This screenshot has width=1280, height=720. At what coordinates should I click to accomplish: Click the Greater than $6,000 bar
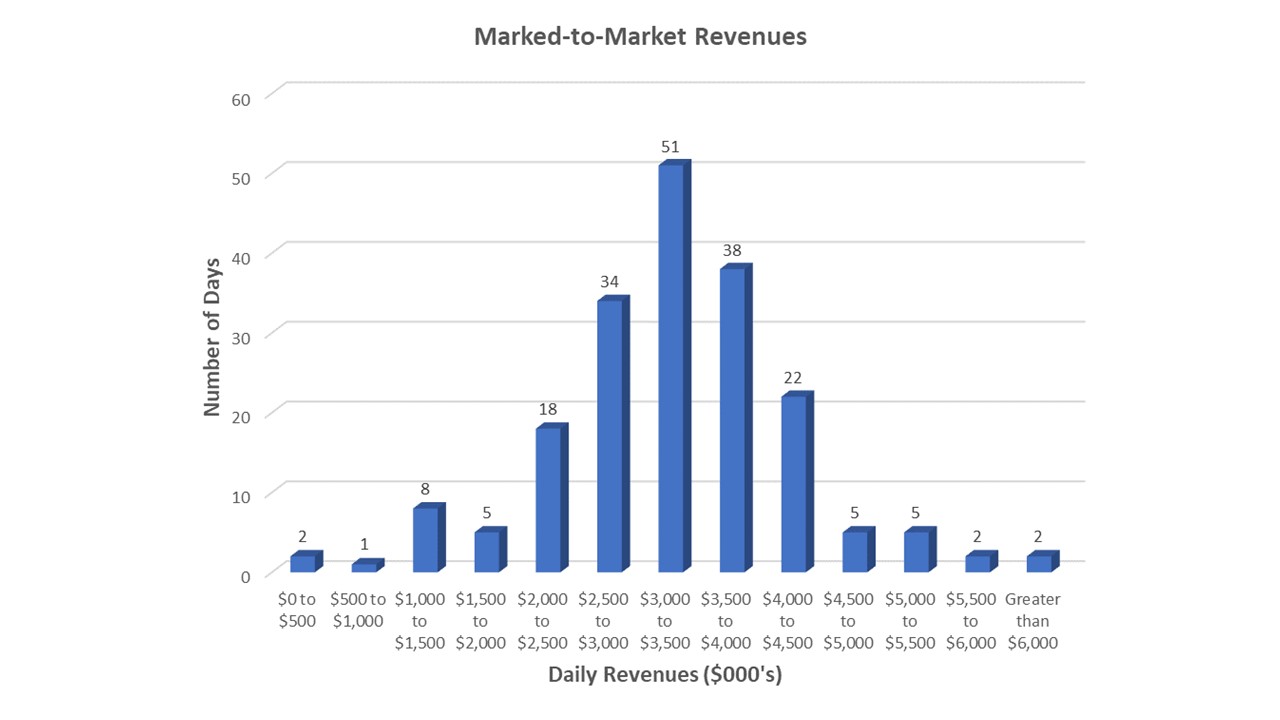[1039, 563]
